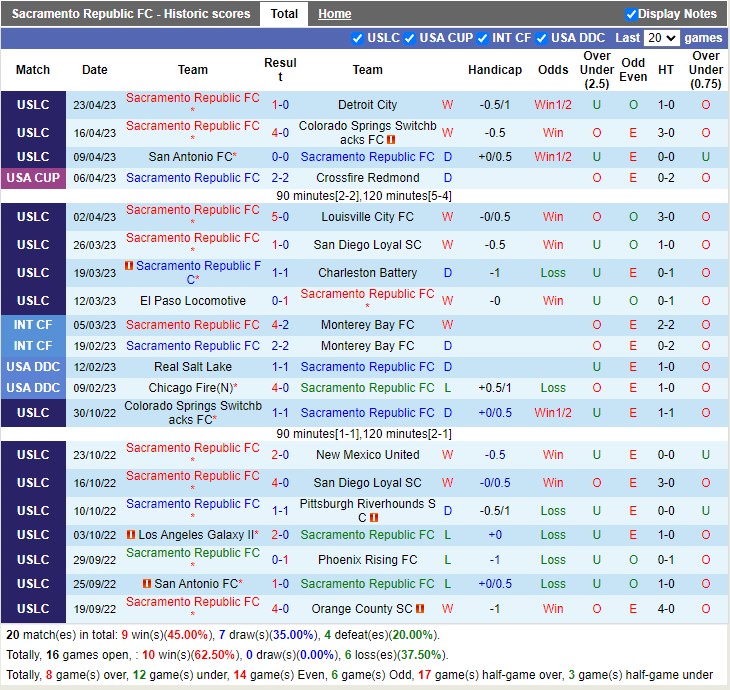Open the Real Salt Lake team link
This screenshot has height=690, width=730.
click(x=193, y=367)
